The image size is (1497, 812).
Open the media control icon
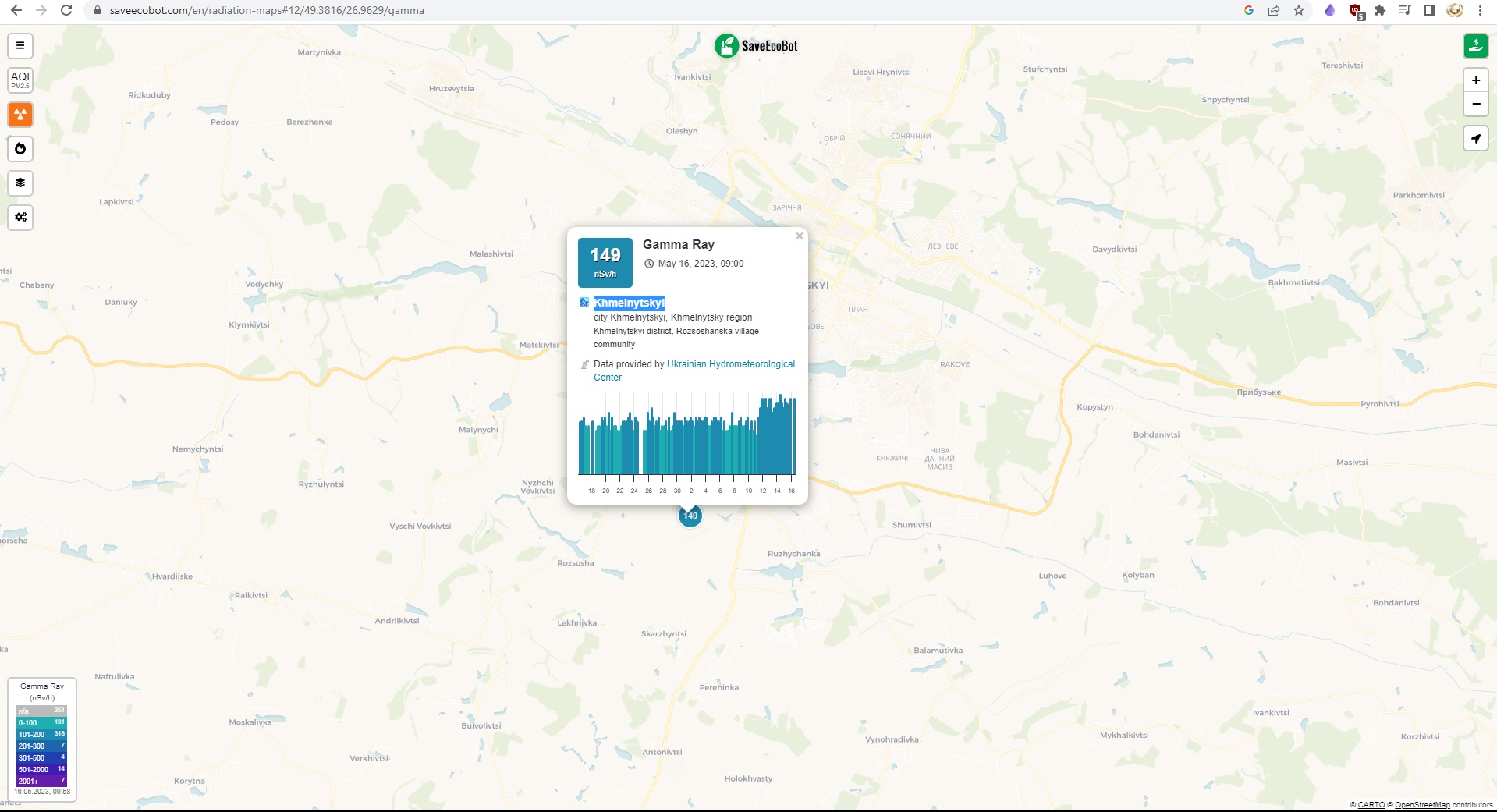tap(1405, 10)
